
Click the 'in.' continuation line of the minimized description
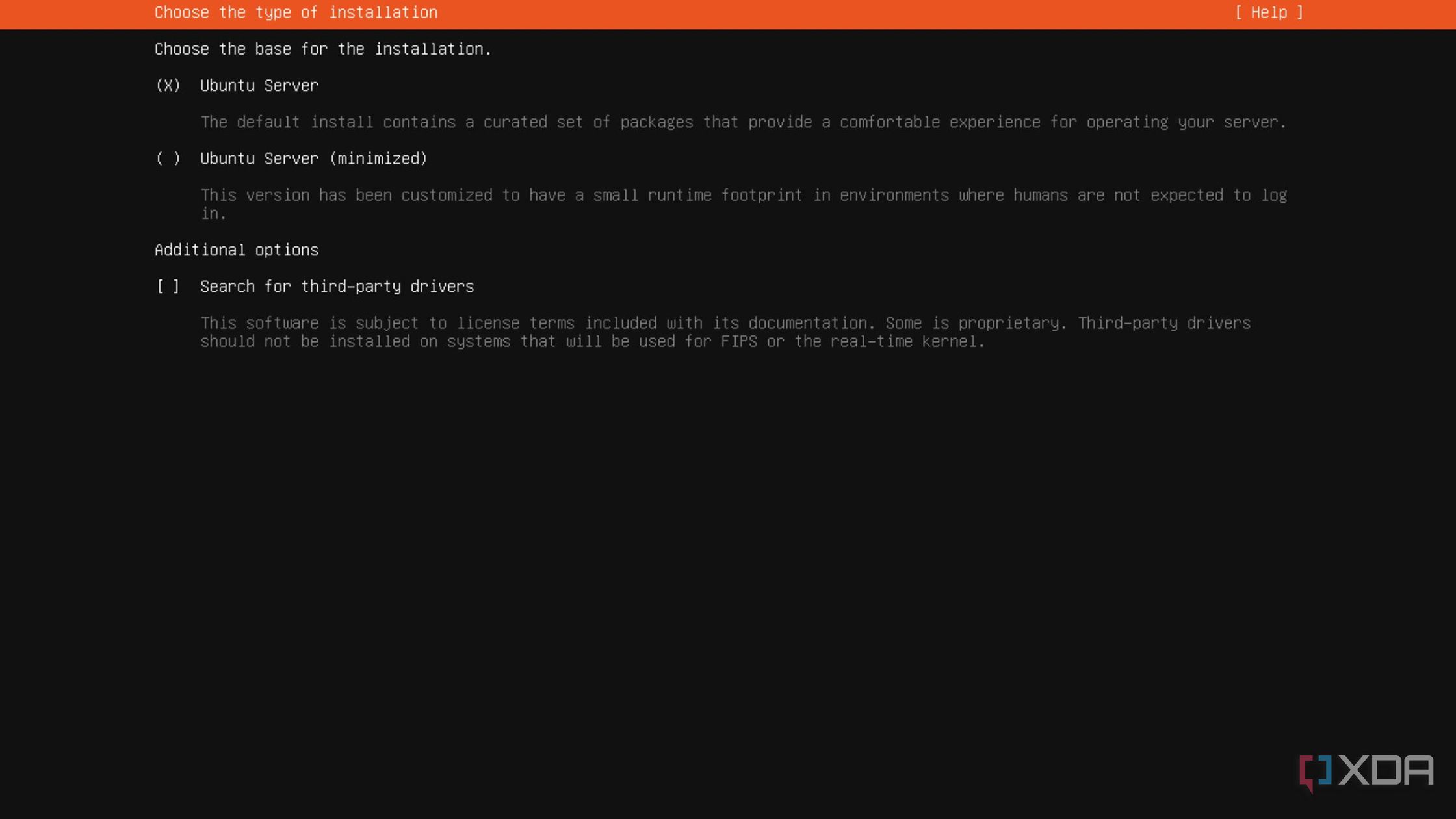click(x=213, y=214)
